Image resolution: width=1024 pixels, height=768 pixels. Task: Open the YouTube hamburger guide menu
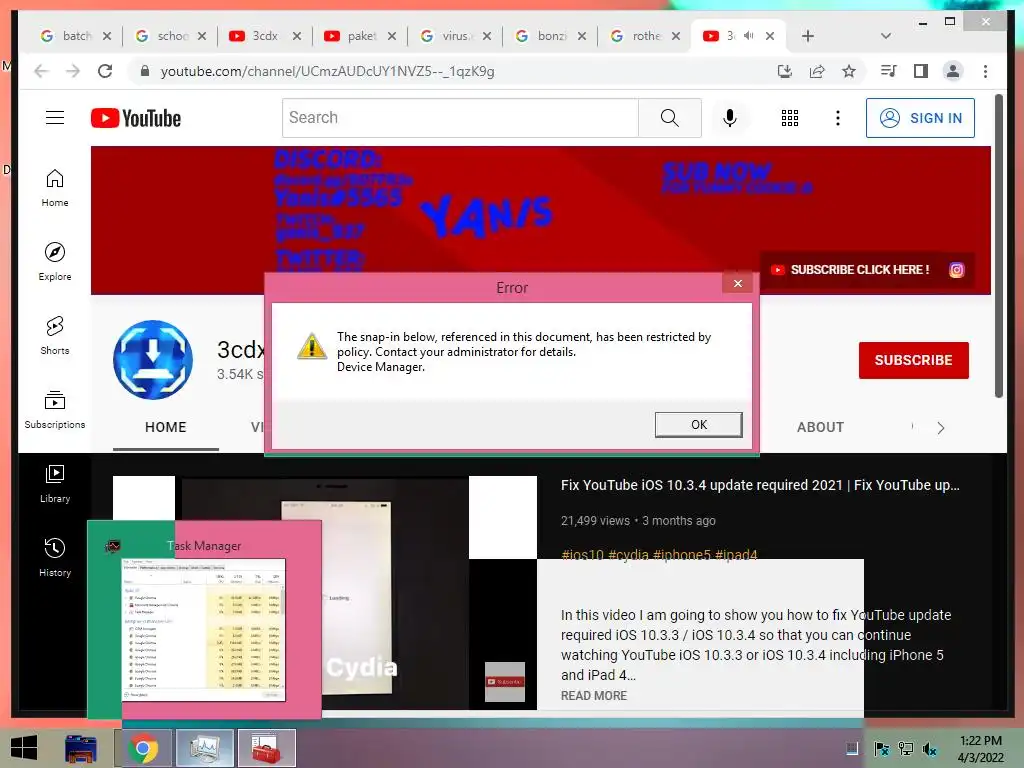point(55,118)
